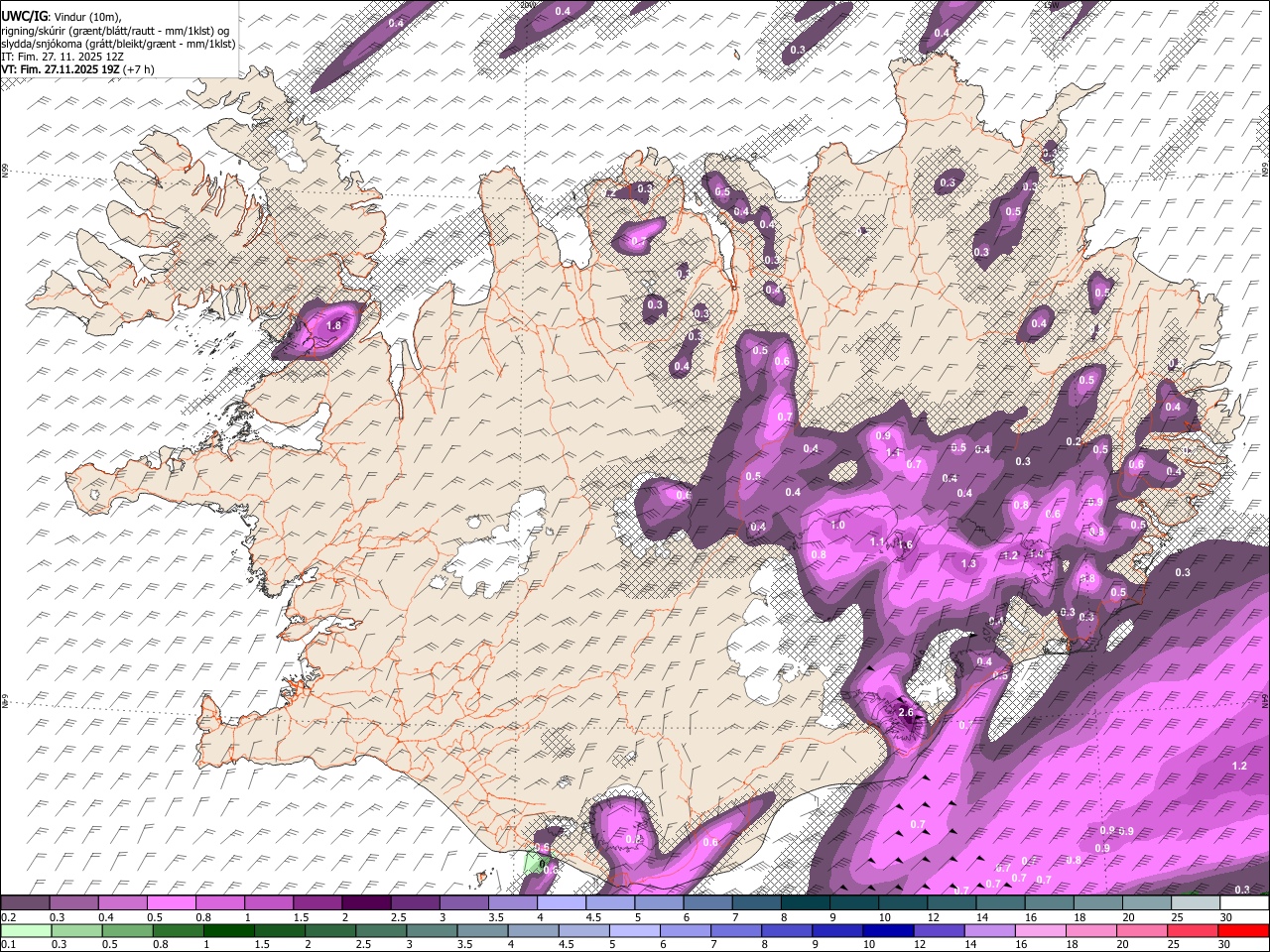
Task: Click the "2.6" precipitation maximum label
Action: [905, 712]
